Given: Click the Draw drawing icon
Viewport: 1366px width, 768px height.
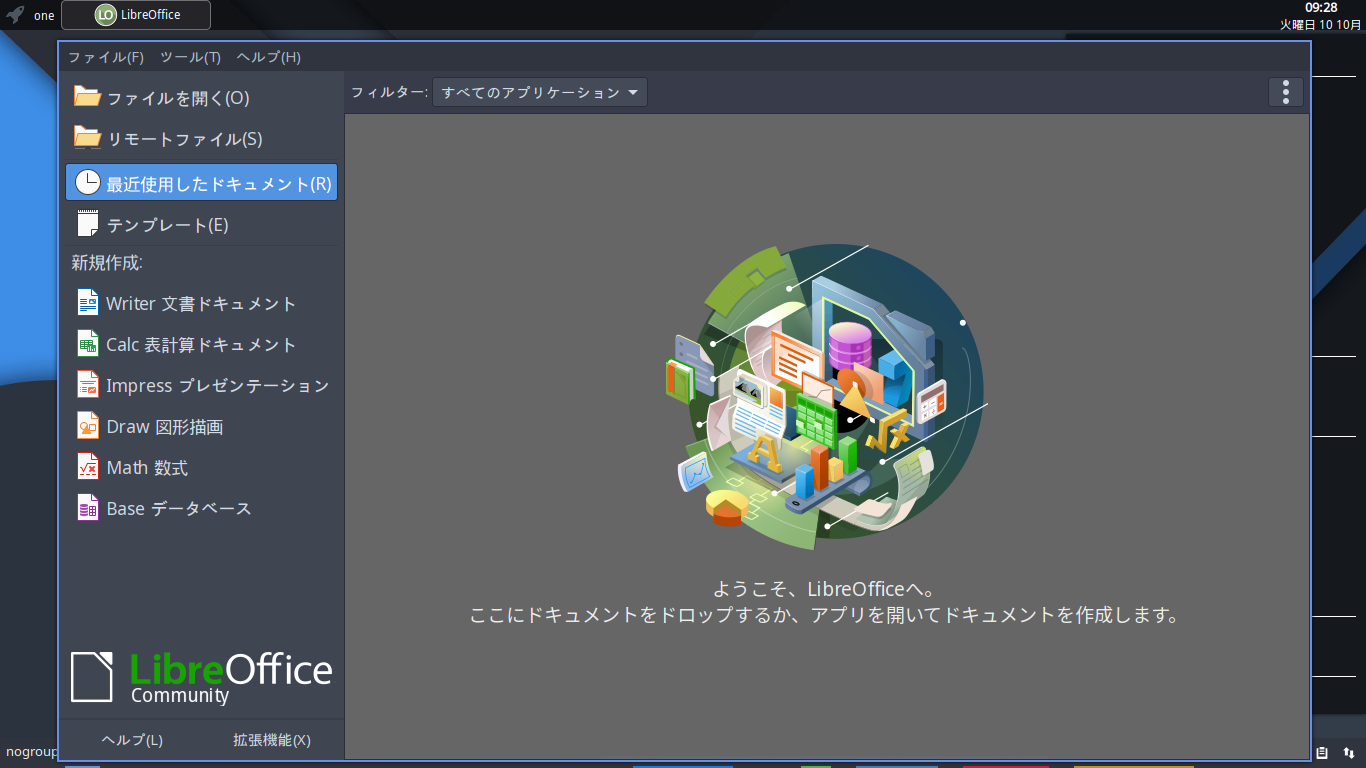Looking at the screenshot, I should [88, 425].
